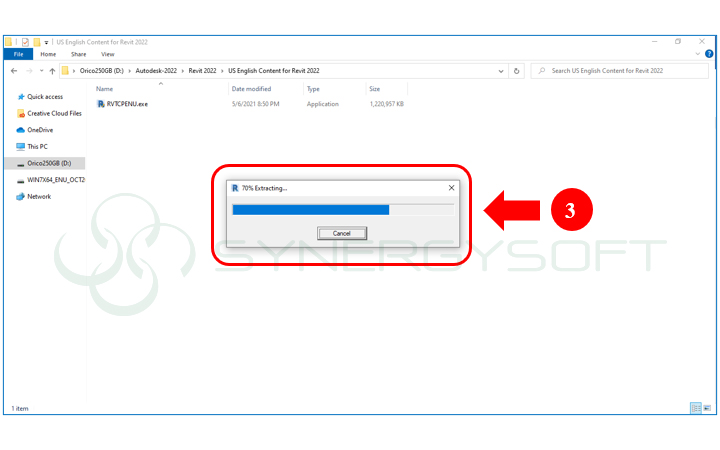Click the RVTCPENU.exe Revit file icon

pos(101,104)
